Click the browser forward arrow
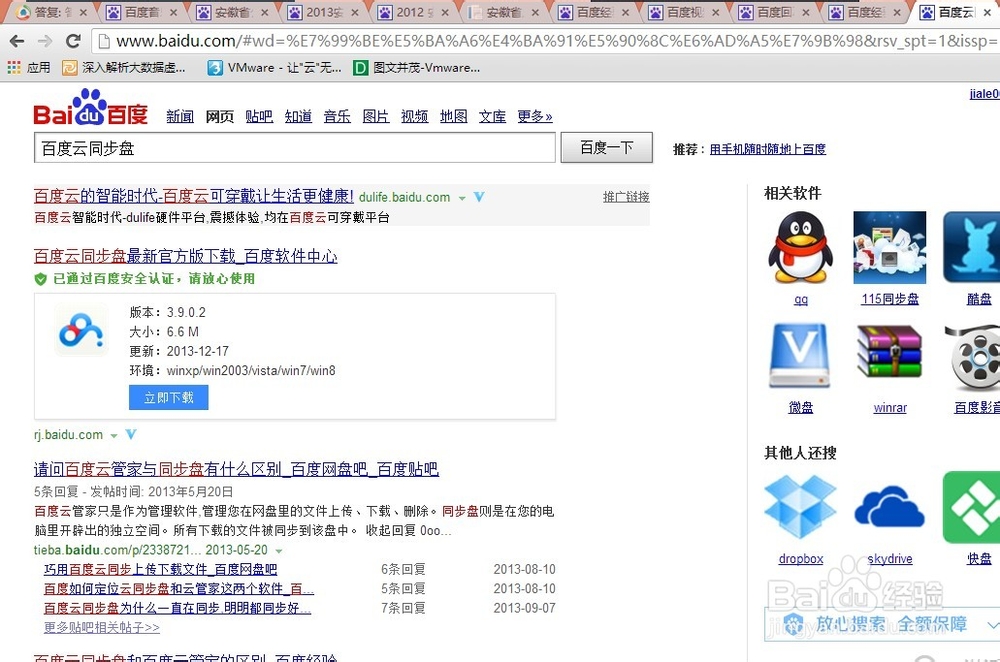Viewport: 1000px width, 662px height. 45,41
